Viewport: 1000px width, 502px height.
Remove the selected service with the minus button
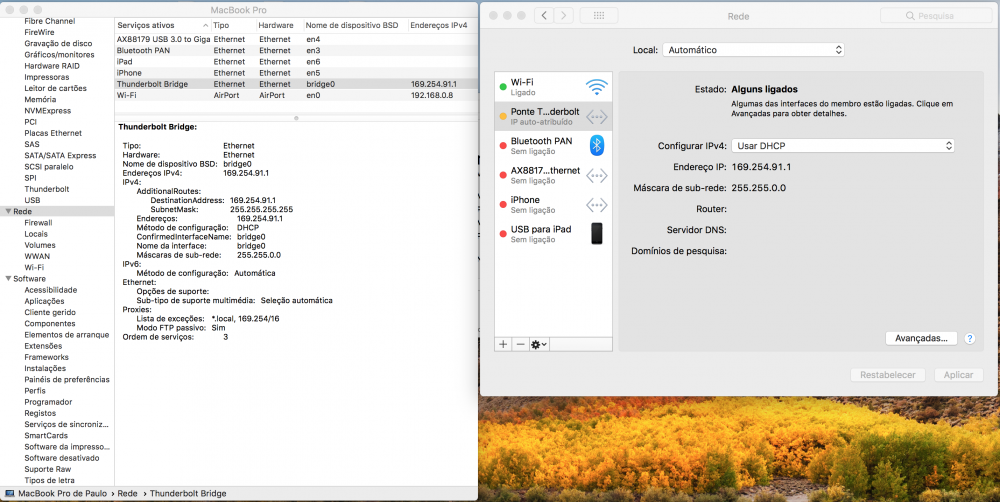coord(520,344)
